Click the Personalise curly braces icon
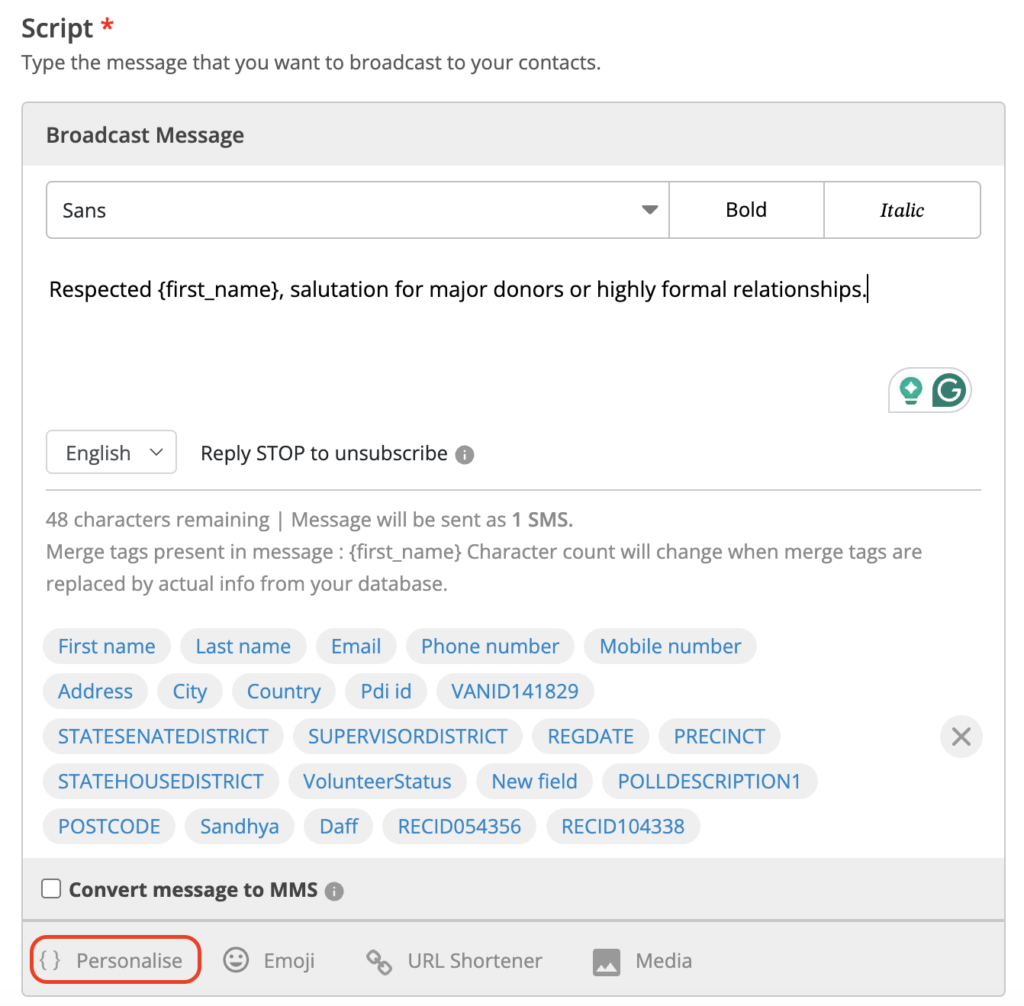Image resolution: width=1024 pixels, height=1006 pixels. 50,961
